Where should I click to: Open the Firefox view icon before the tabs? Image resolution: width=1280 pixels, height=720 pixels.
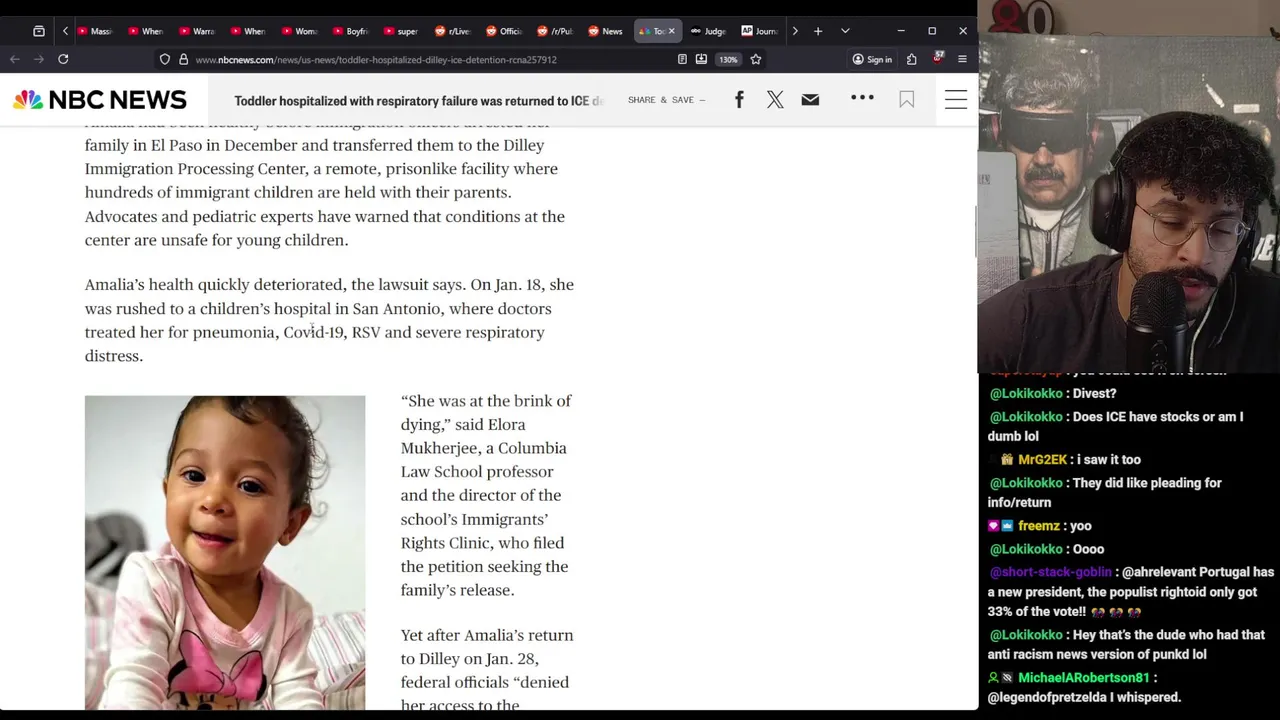[39, 31]
